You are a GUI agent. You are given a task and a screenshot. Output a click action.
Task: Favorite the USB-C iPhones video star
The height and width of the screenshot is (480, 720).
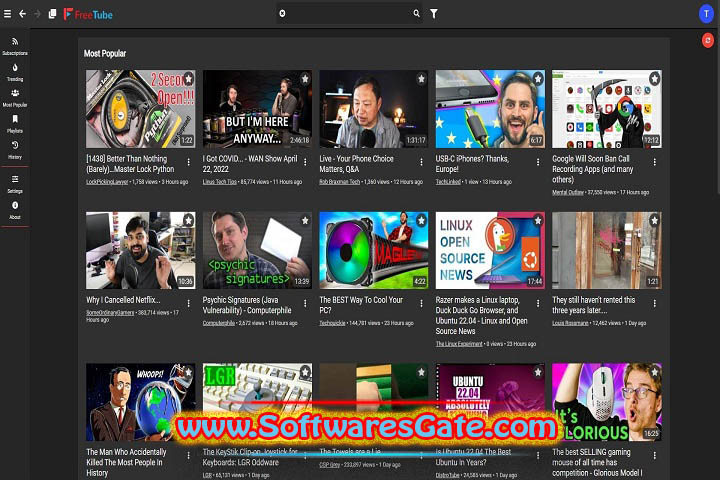tap(538, 79)
